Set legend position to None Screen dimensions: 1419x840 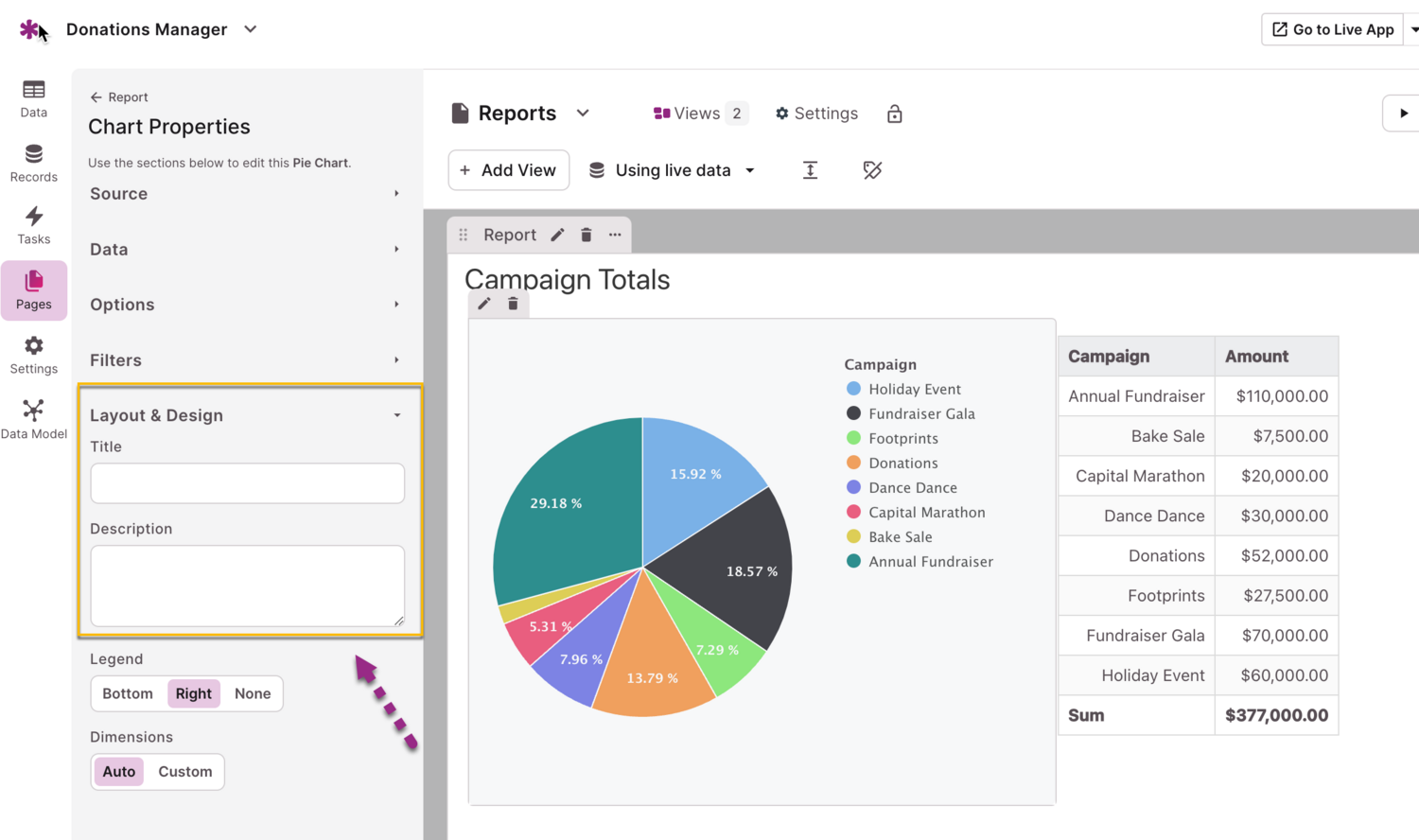coord(253,693)
